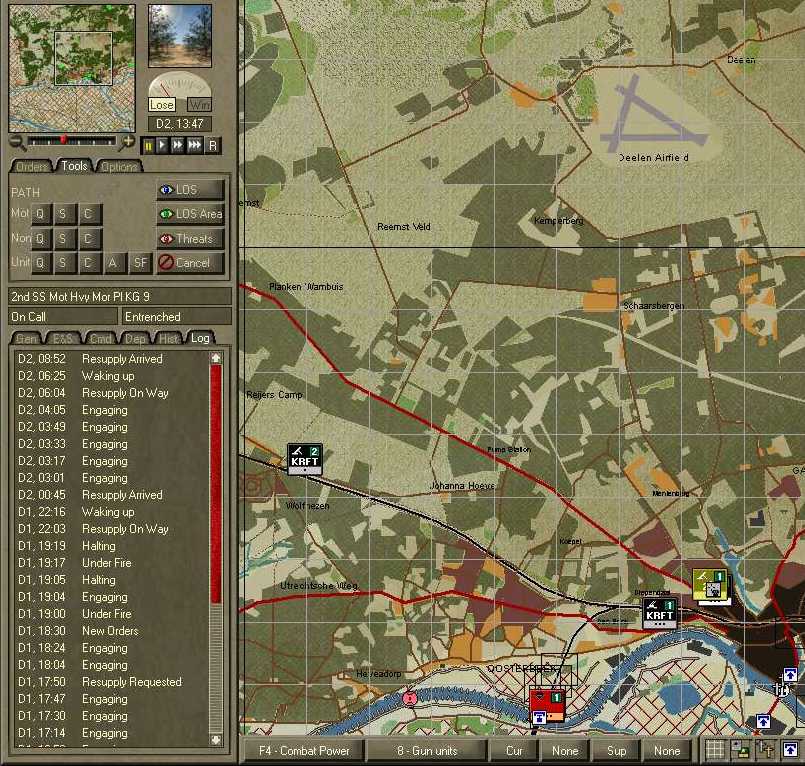Image resolution: width=805 pixels, height=766 pixels.
Task: Click the blue arrow icon in bottom toolbar
Action: [x=790, y=751]
